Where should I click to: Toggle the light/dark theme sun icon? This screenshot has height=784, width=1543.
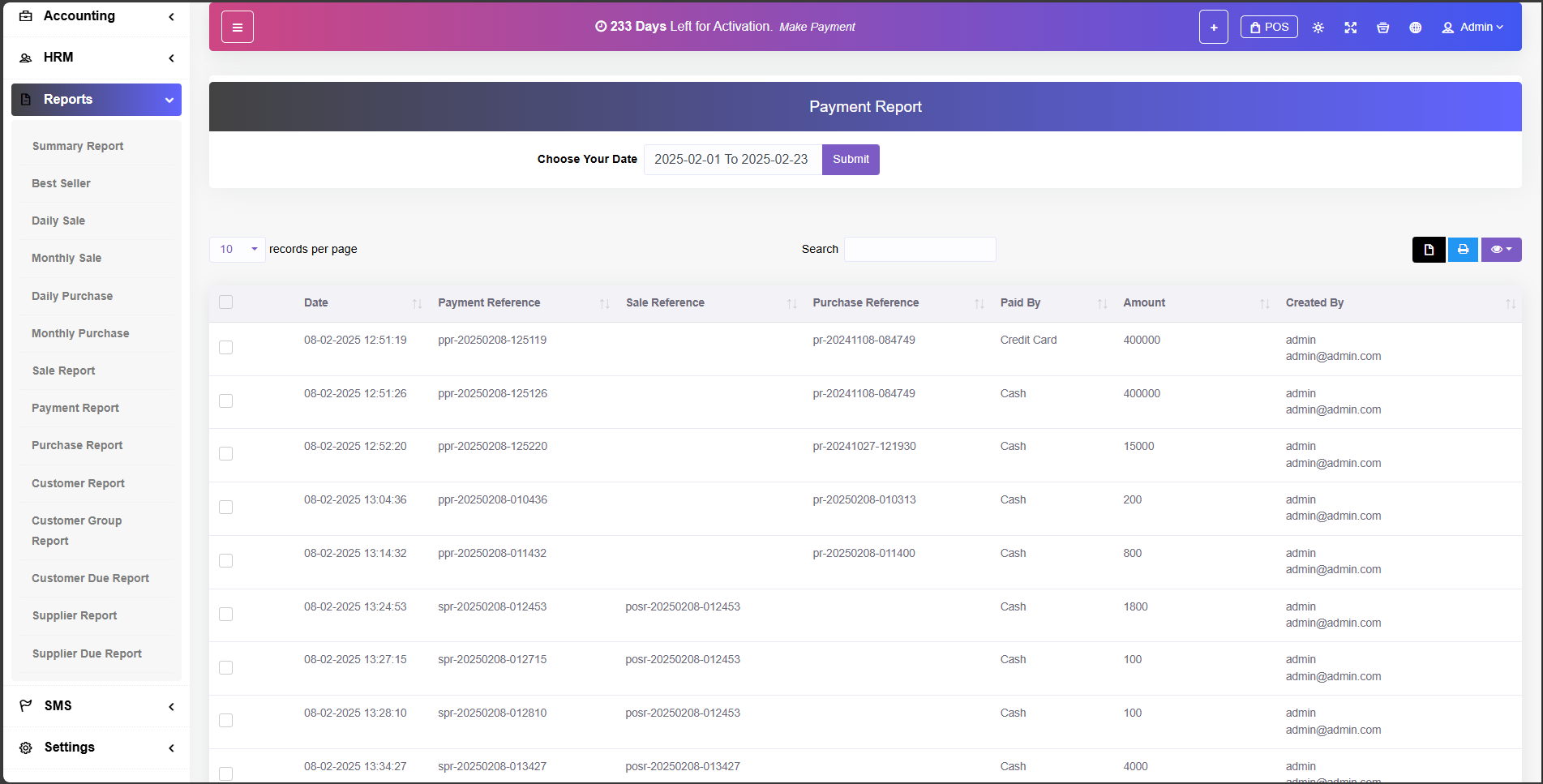pyautogui.click(x=1318, y=28)
